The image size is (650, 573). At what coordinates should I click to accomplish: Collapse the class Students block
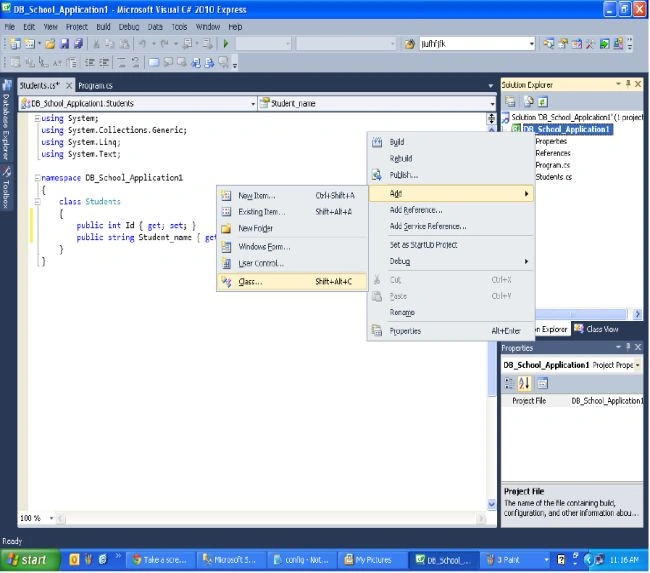(x=37, y=202)
